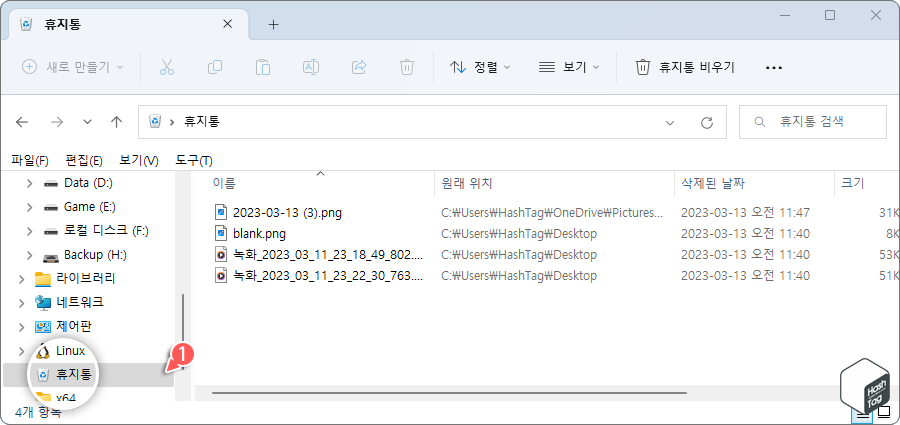Image resolution: width=900 pixels, height=425 pixels.
Task: Click the Rename icon in toolbar
Action: point(311,67)
